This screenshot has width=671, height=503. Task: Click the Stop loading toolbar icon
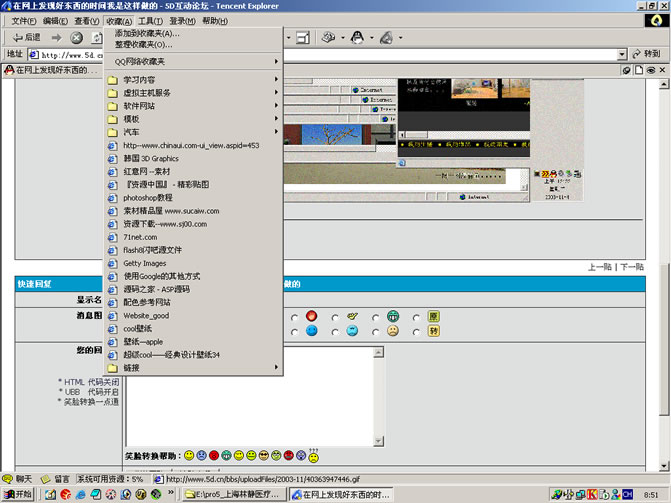[77, 38]
